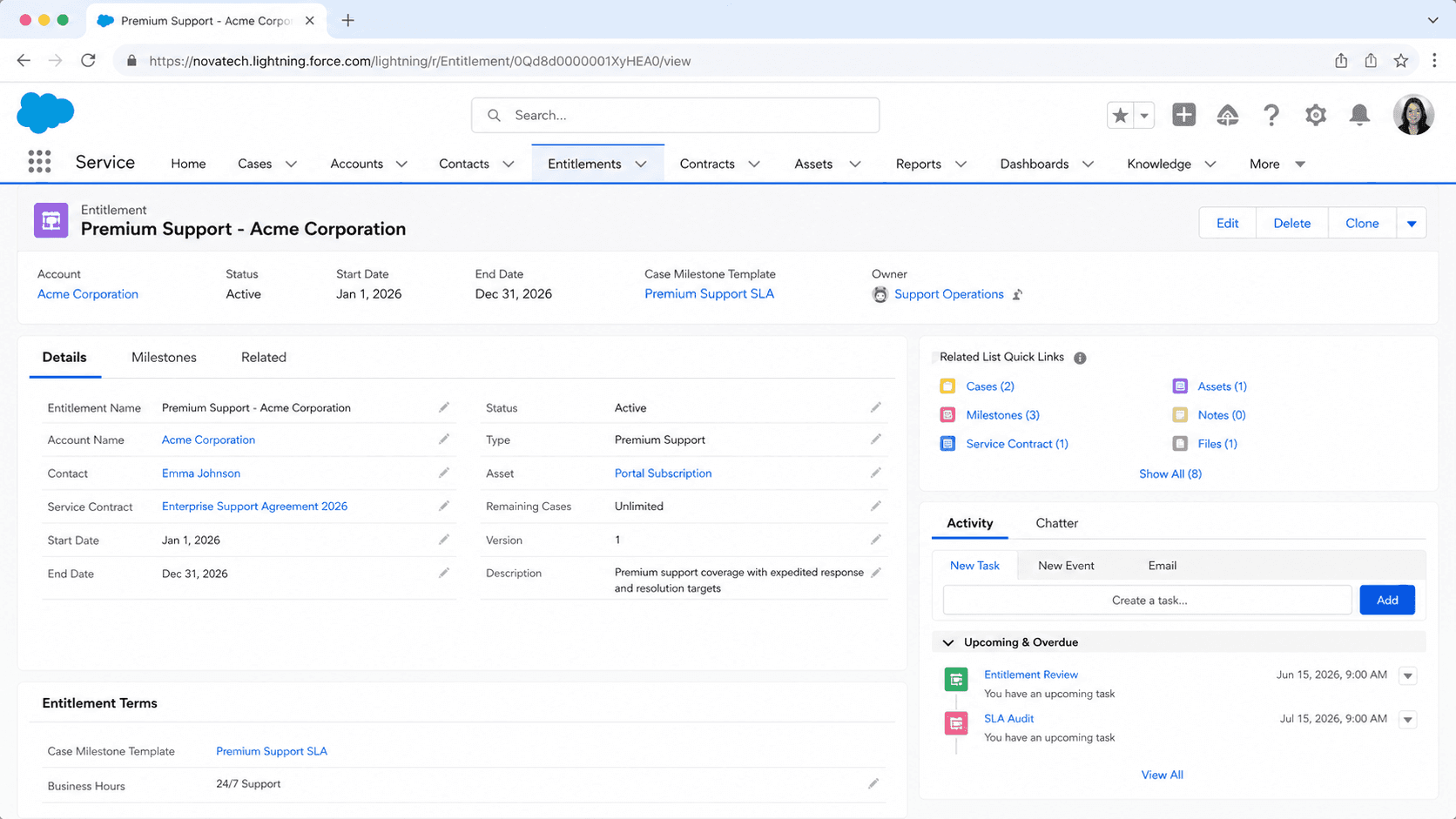This screenshot has width=1456, height=819.
Task: Open the Support Operations owner link
Action: pyautogui.click(x=948, y=294)
